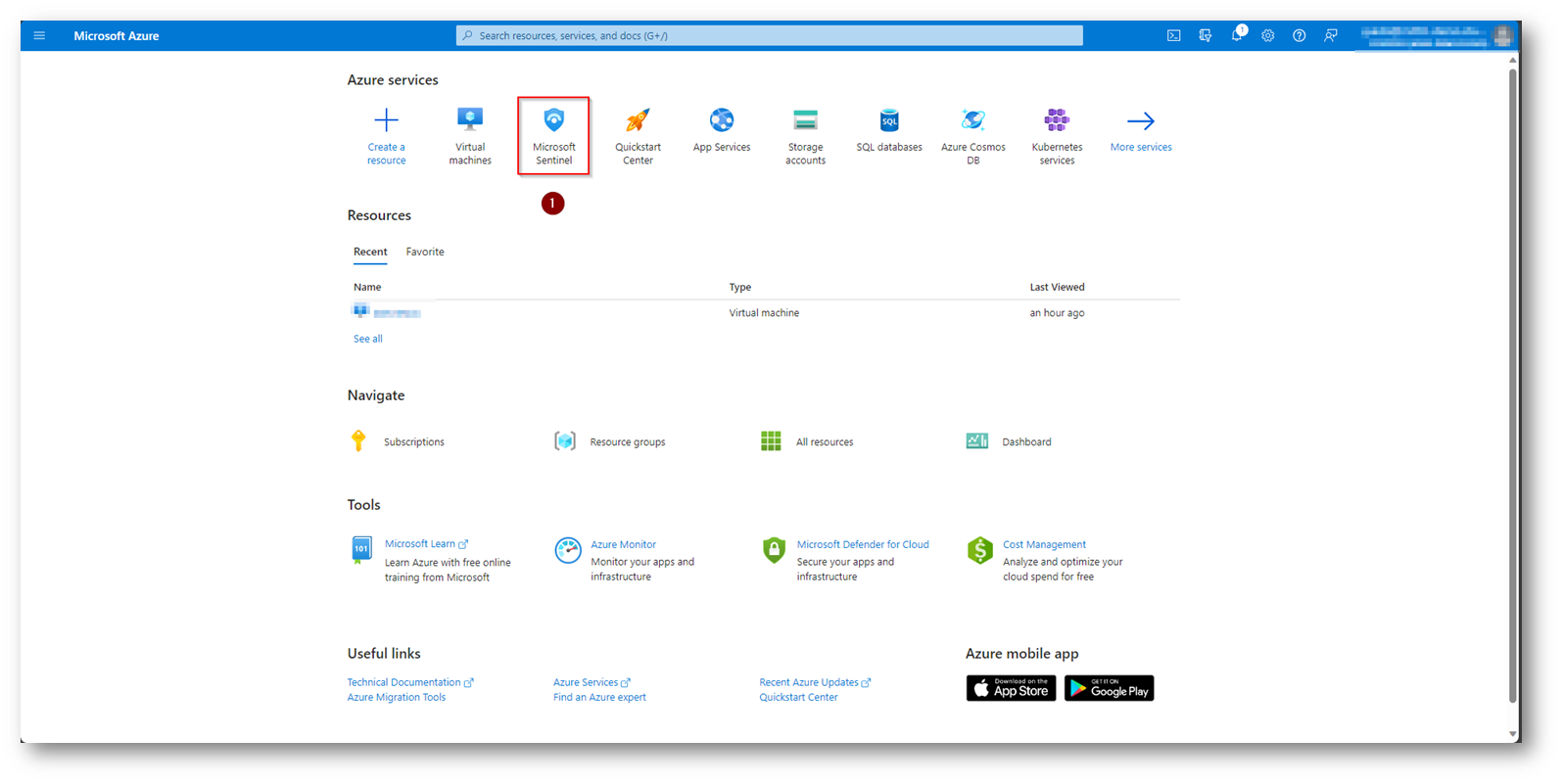The image size is (1563, 784).
Task: Click the Create a resource plus icon
Action: (387, 120)
